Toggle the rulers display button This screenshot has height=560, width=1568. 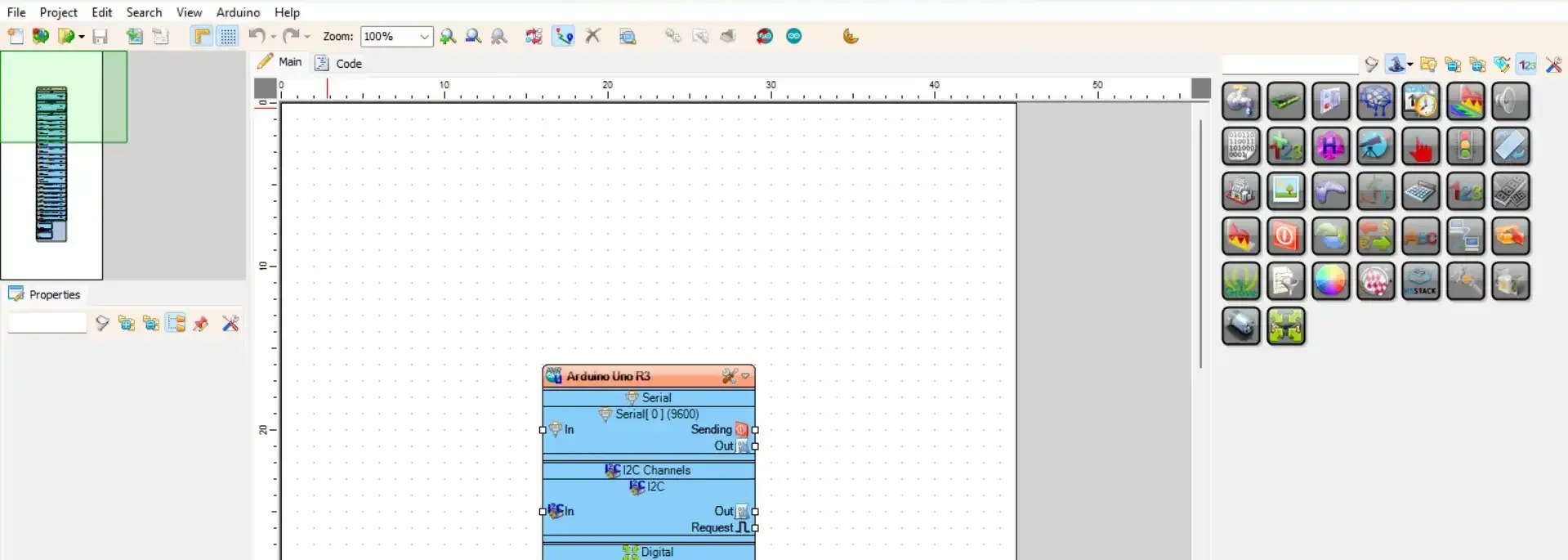[202, 36]
